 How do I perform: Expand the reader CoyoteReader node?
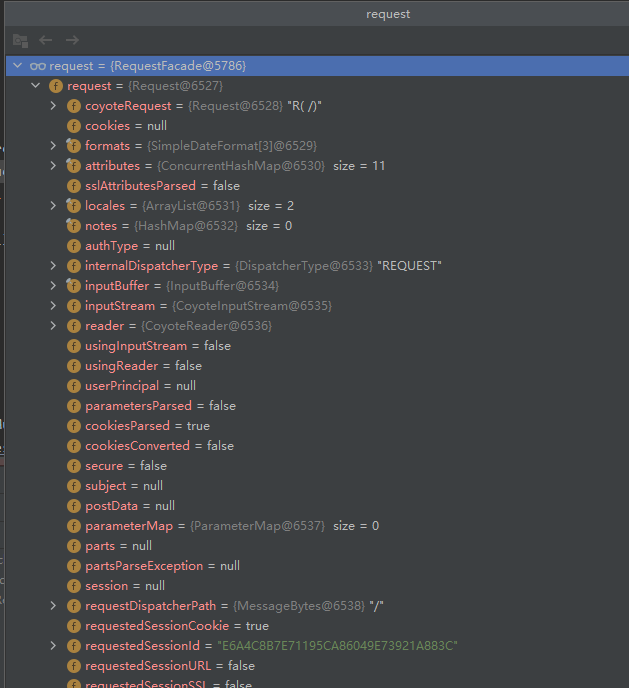pyautogui.click(x=53, y=326)
